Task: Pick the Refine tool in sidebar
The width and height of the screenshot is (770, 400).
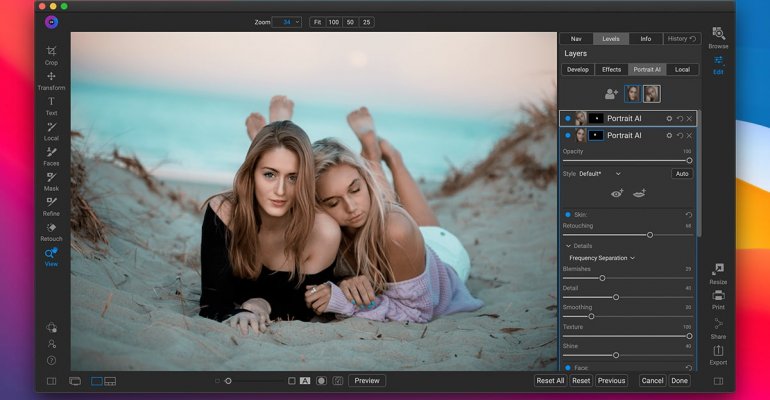Action: [x=51, y=203]
